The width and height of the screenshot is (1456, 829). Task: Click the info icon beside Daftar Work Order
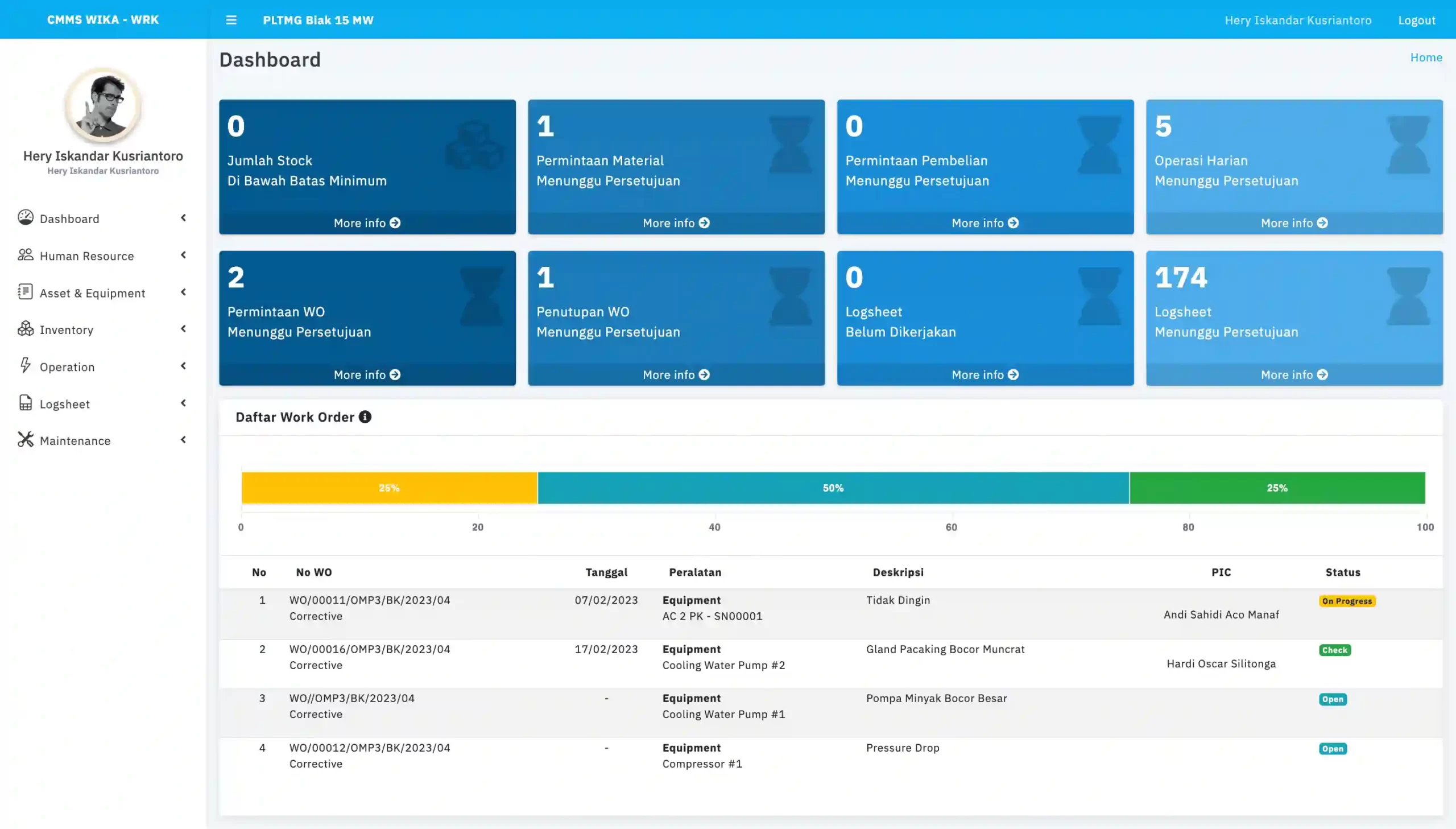[x=365, y=418]
